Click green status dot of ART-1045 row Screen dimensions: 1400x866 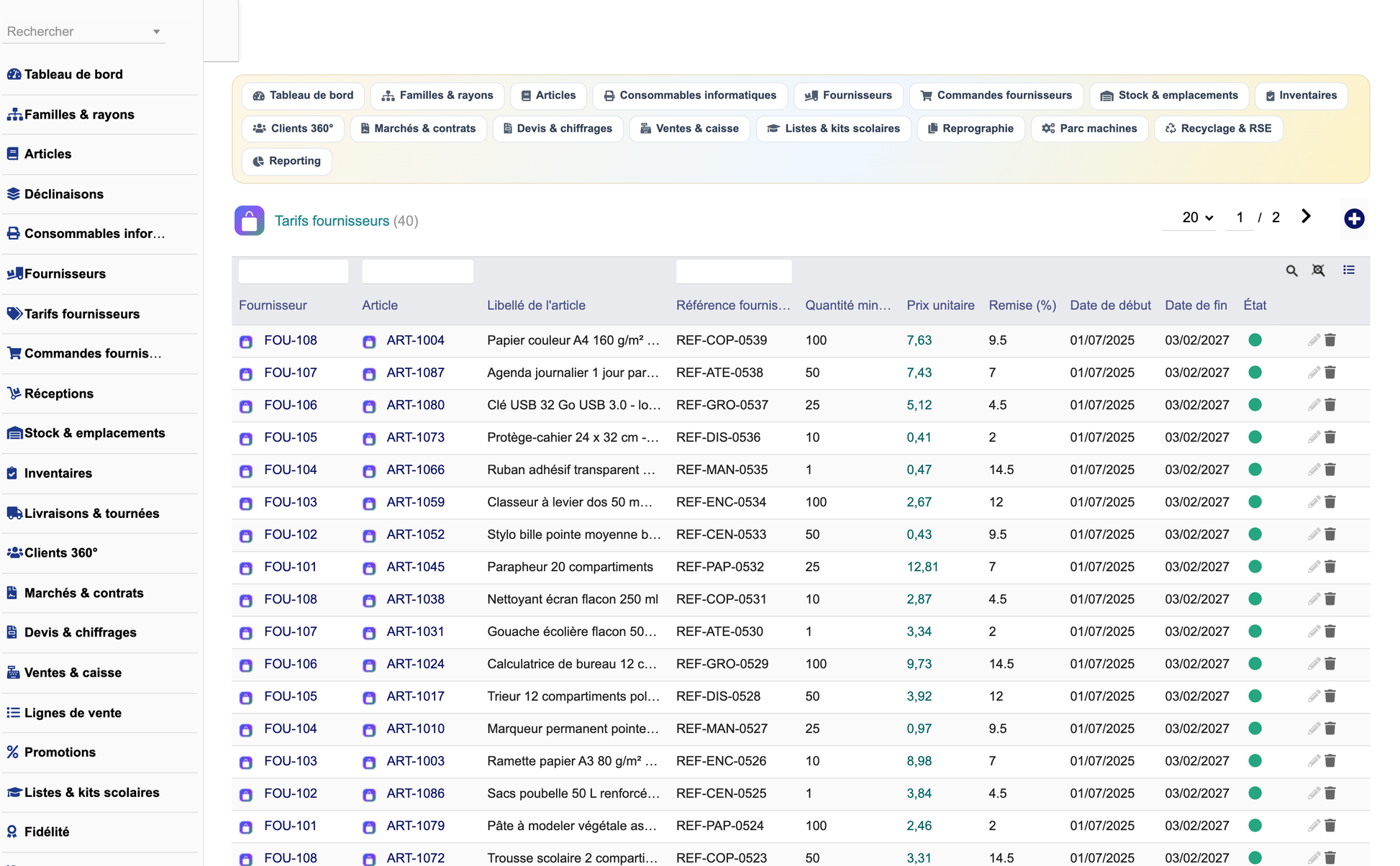[1255, 567]
